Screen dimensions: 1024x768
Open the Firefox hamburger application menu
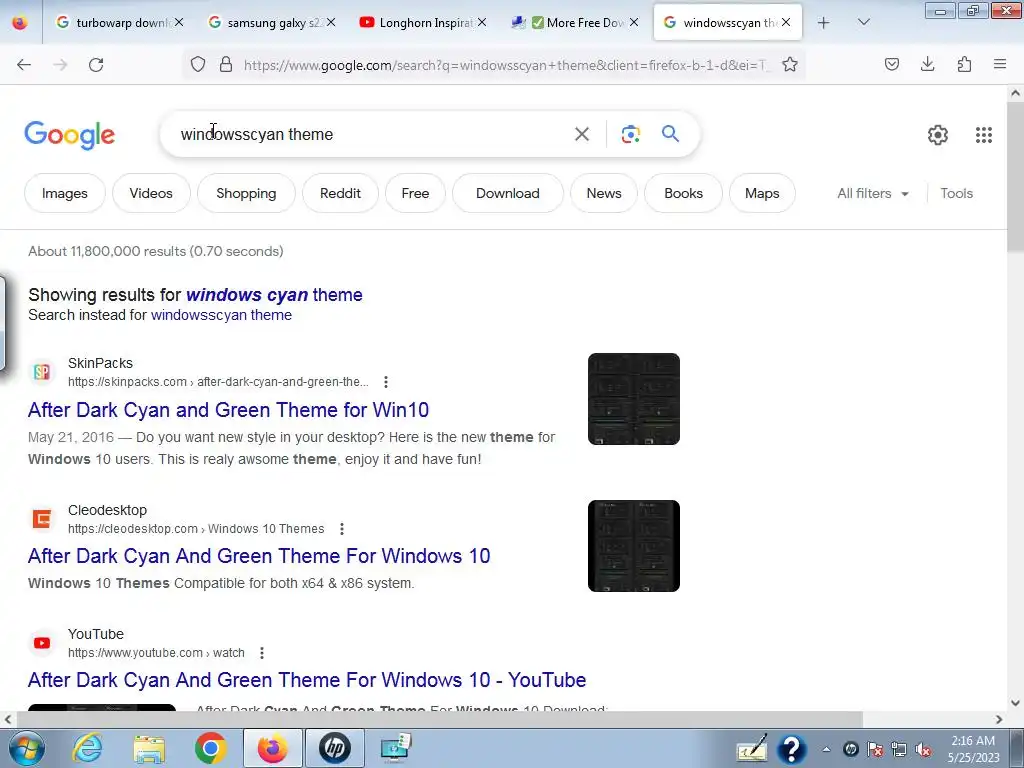pos(1000,64)
